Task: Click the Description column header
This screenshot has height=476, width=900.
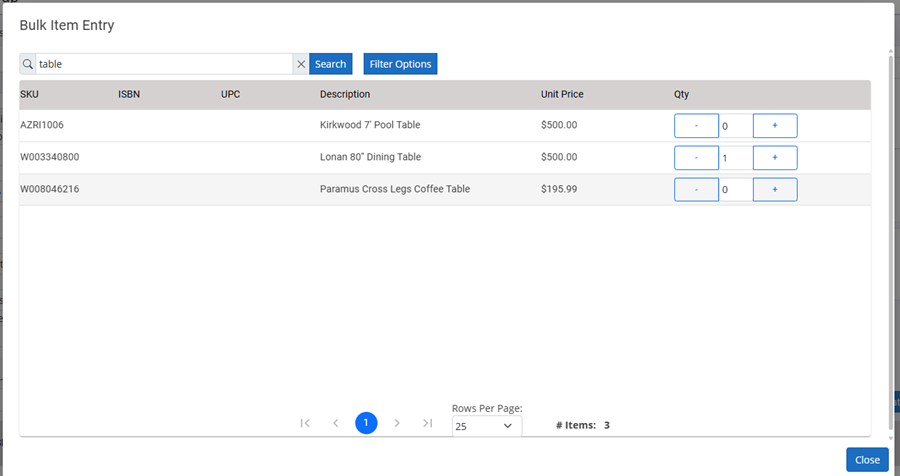Action: tap(345, 94)
